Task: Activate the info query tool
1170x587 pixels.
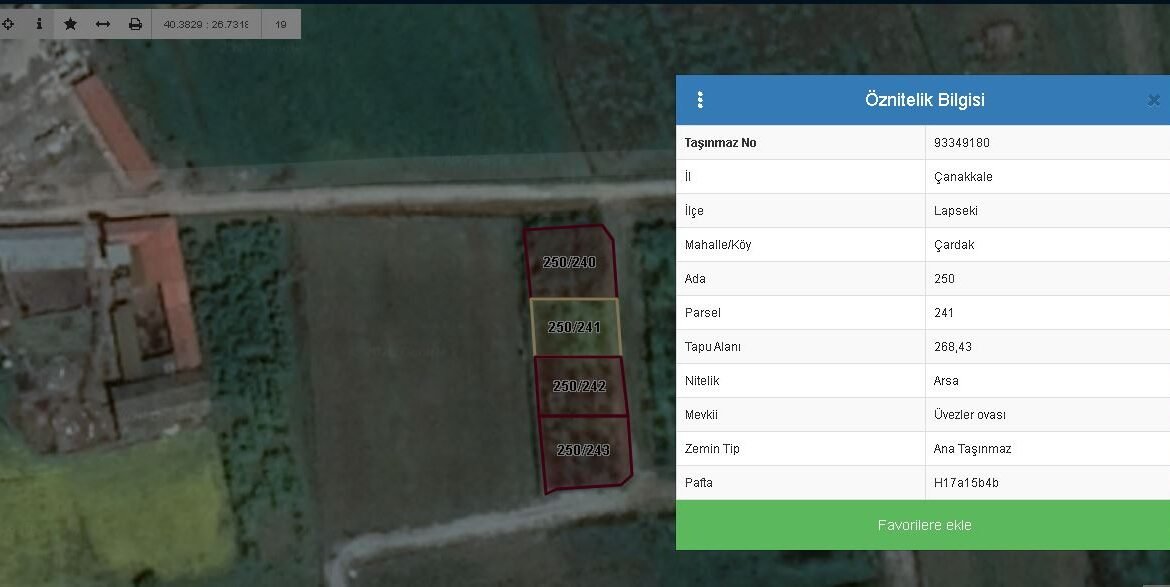Action: 39,23
